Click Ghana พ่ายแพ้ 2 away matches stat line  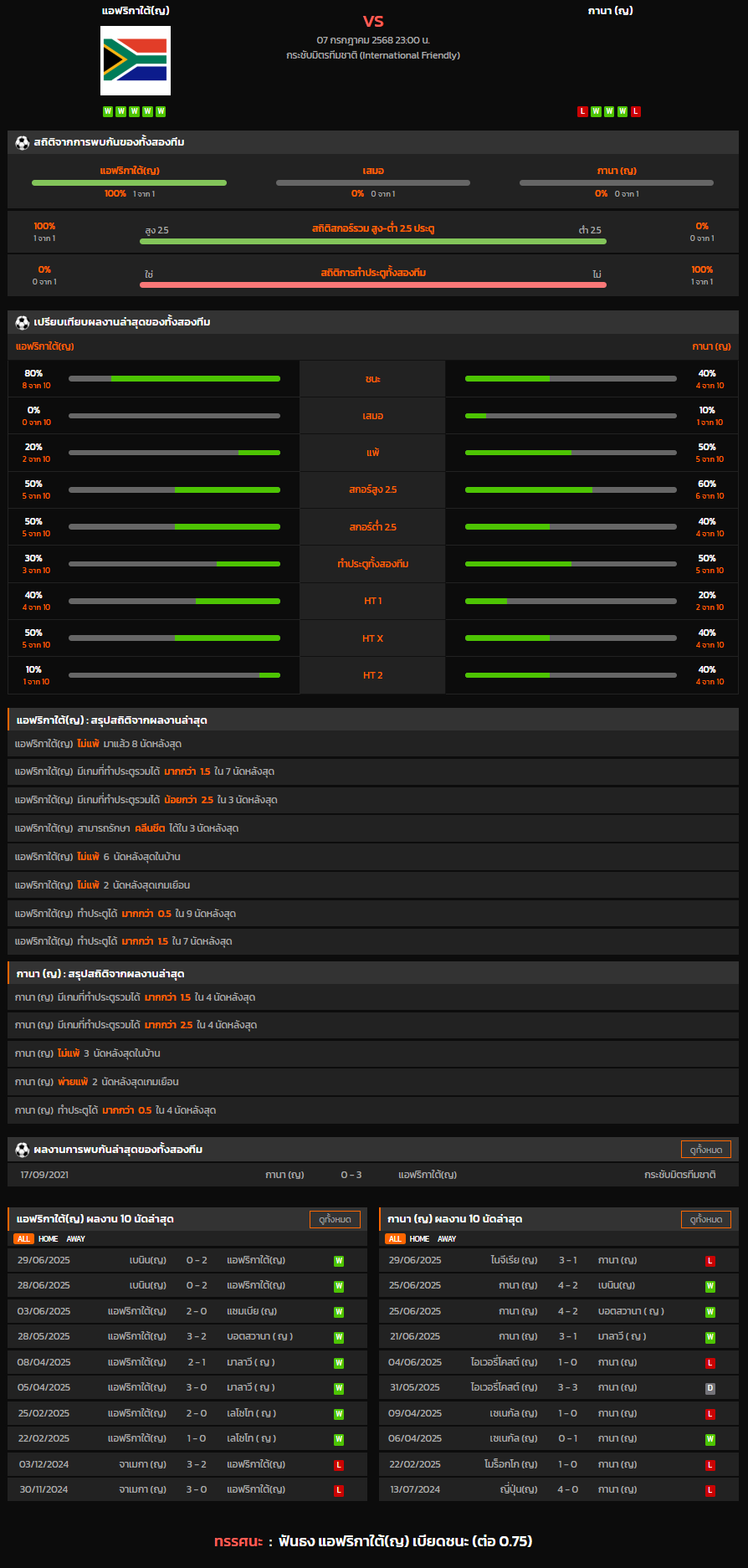point(373,1082)
